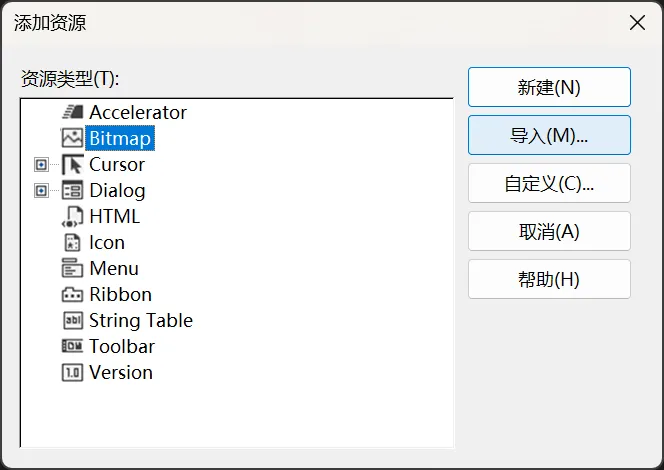
Task: Select Version resource type
Action: 121,373
